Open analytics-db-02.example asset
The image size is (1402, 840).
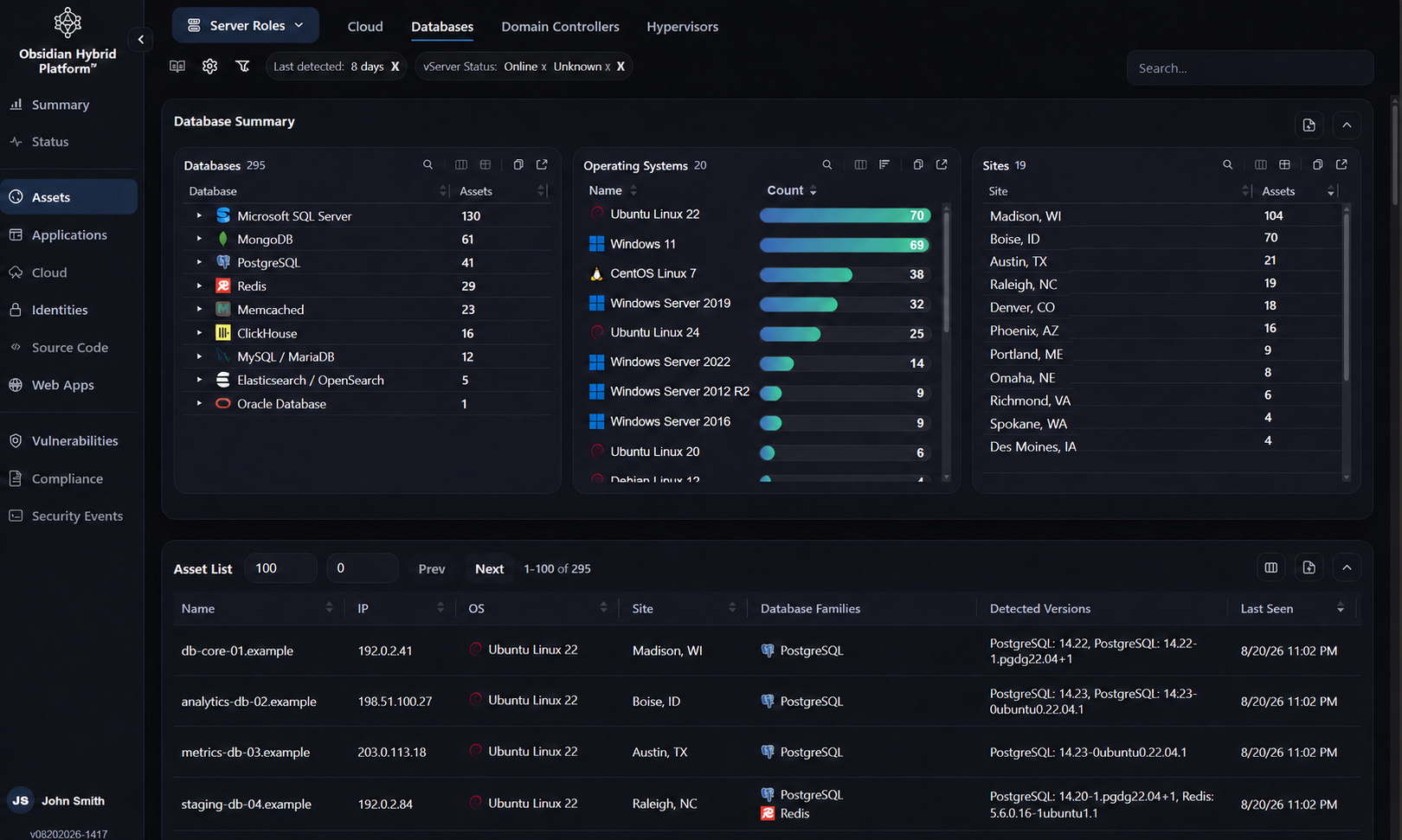point(248,702)
